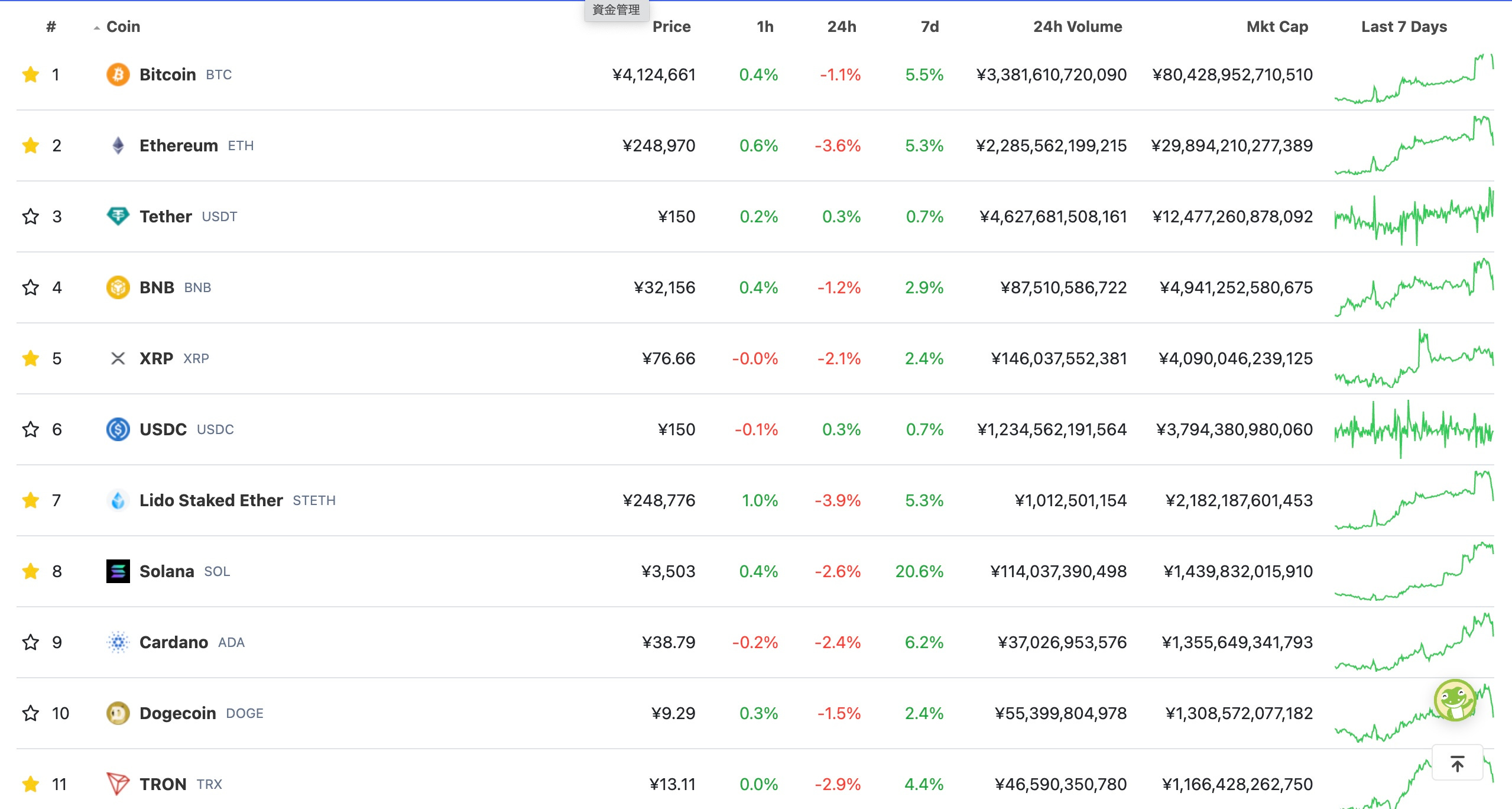Open the Tether coin link
The image size is (1512, 809).
(x=188, y=216)
